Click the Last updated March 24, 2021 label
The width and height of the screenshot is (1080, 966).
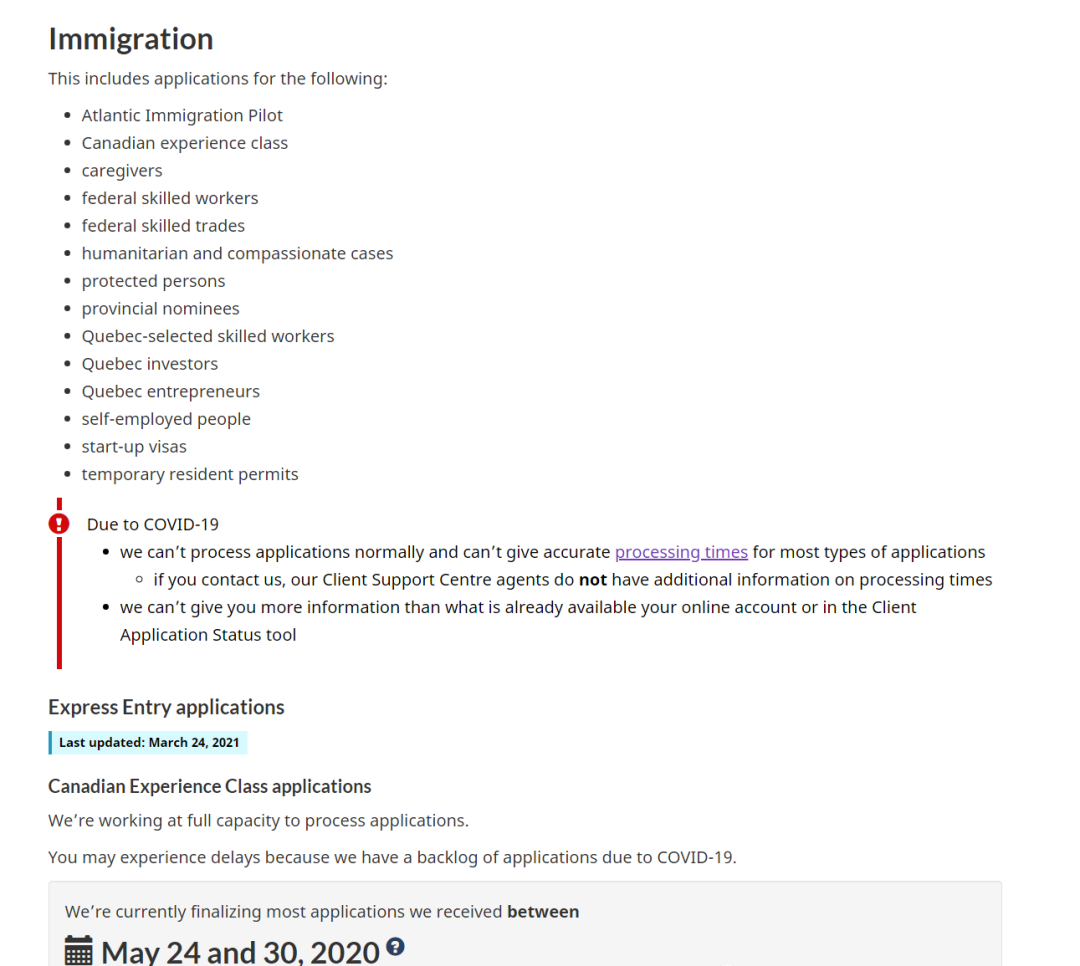[x=148, y=743]
